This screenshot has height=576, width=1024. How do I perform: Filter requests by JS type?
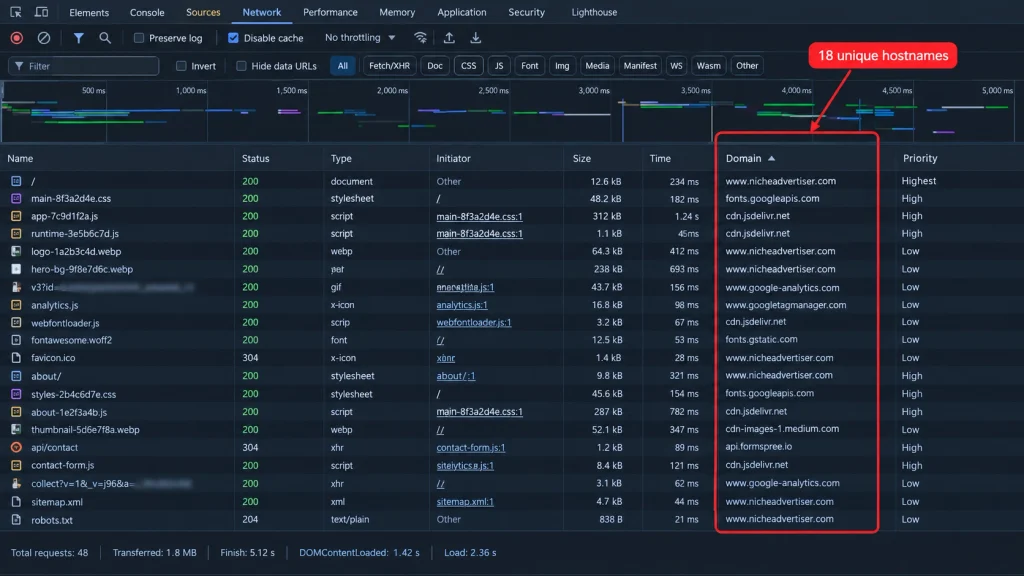(x=499, y=66)
